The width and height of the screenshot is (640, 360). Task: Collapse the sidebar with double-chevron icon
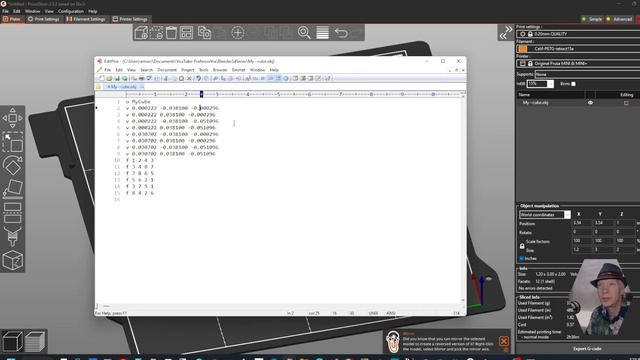click(506, 33)
